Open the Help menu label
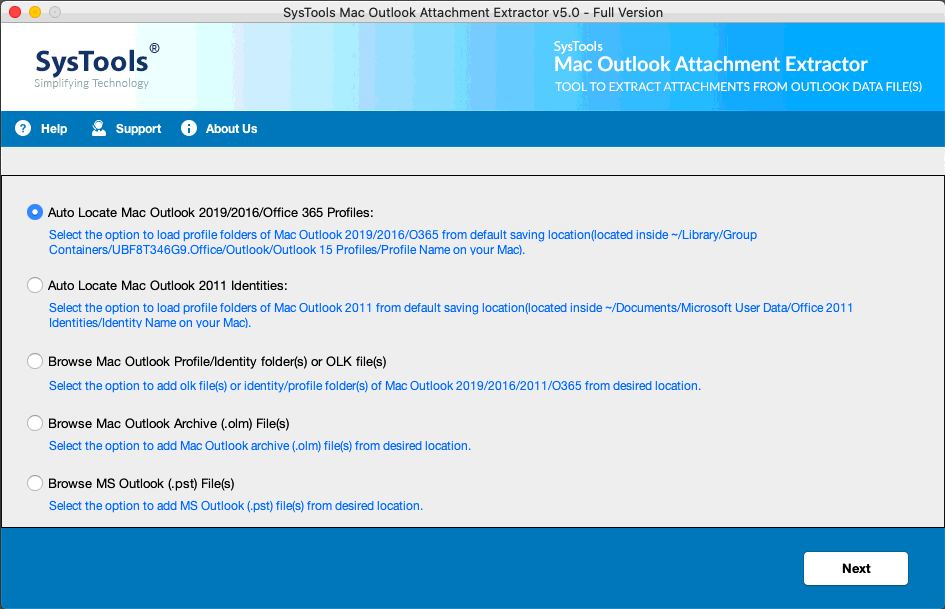Image resolution: width=945 pixels, height=609 pixels. 54,128
